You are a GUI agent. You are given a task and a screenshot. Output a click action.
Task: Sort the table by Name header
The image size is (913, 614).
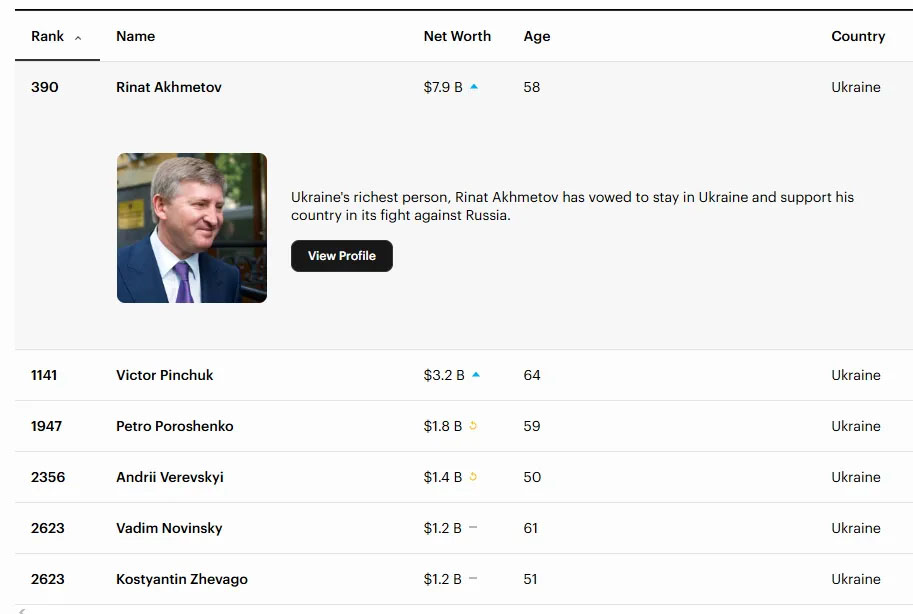click(x=136, y=36)
